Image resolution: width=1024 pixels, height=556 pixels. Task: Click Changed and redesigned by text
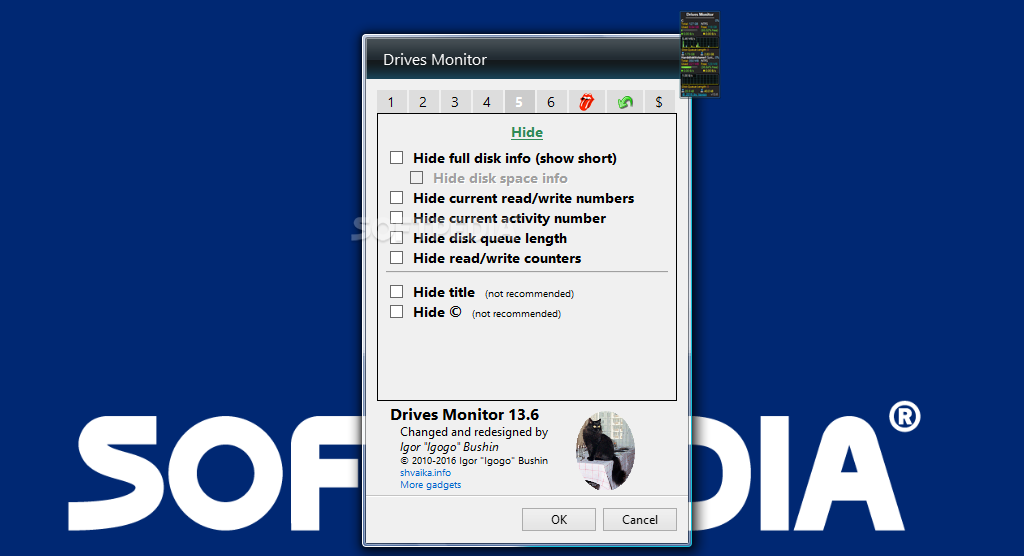pos(474,432)
